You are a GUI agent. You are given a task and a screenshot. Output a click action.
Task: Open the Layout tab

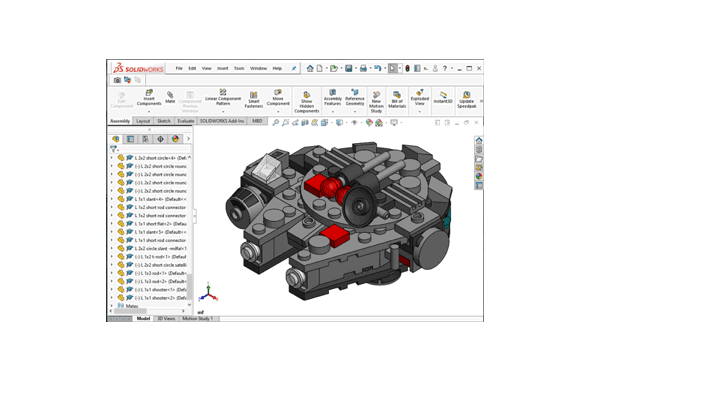pyautogui.click(x=143, y=121)
